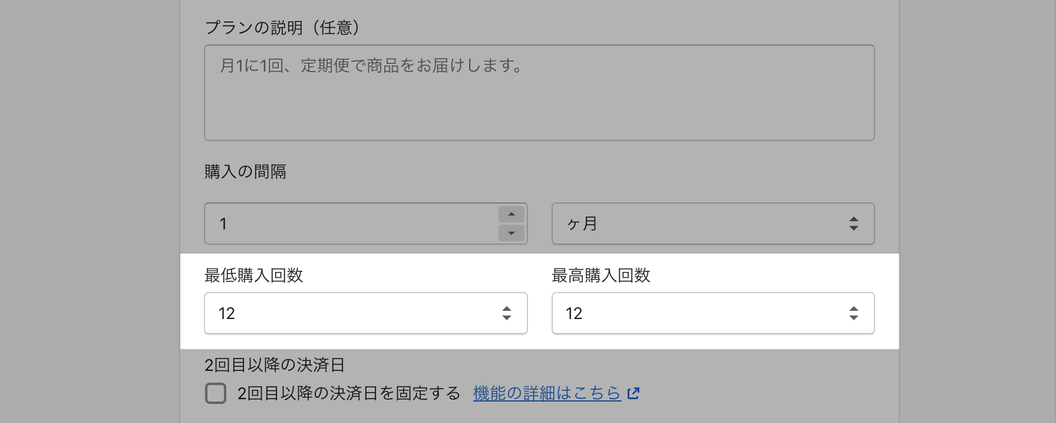
Task: Click the placeholder text 月1に1回、定期便で商品をお届けします。
Action: click(371, 67)
